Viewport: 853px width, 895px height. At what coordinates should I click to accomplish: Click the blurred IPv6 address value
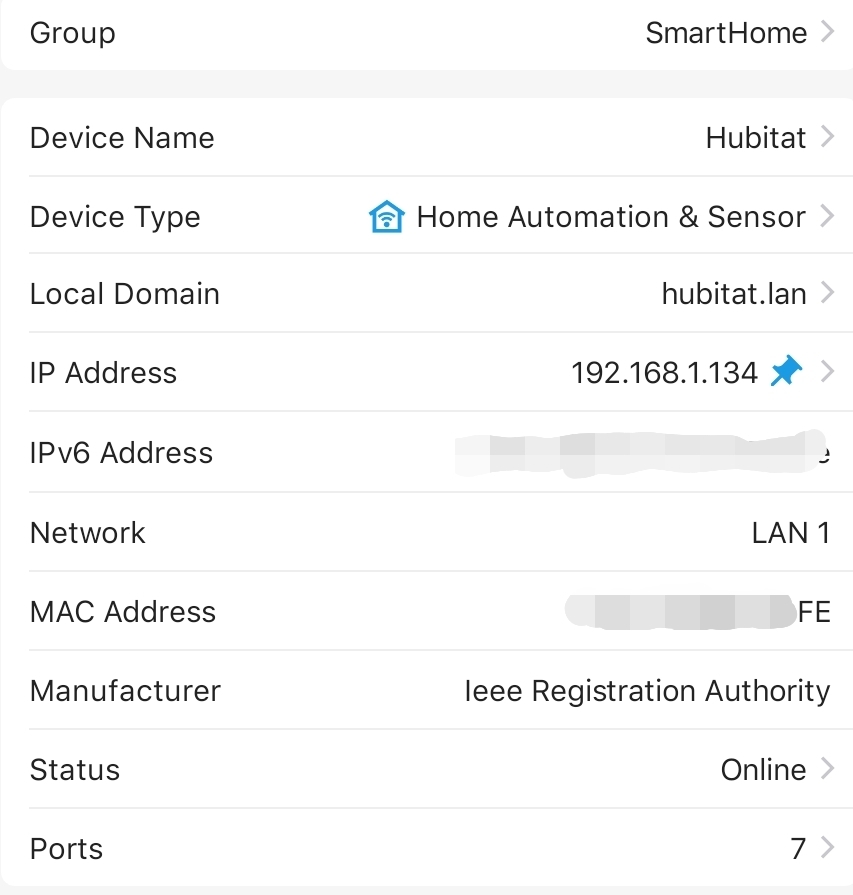642,454
